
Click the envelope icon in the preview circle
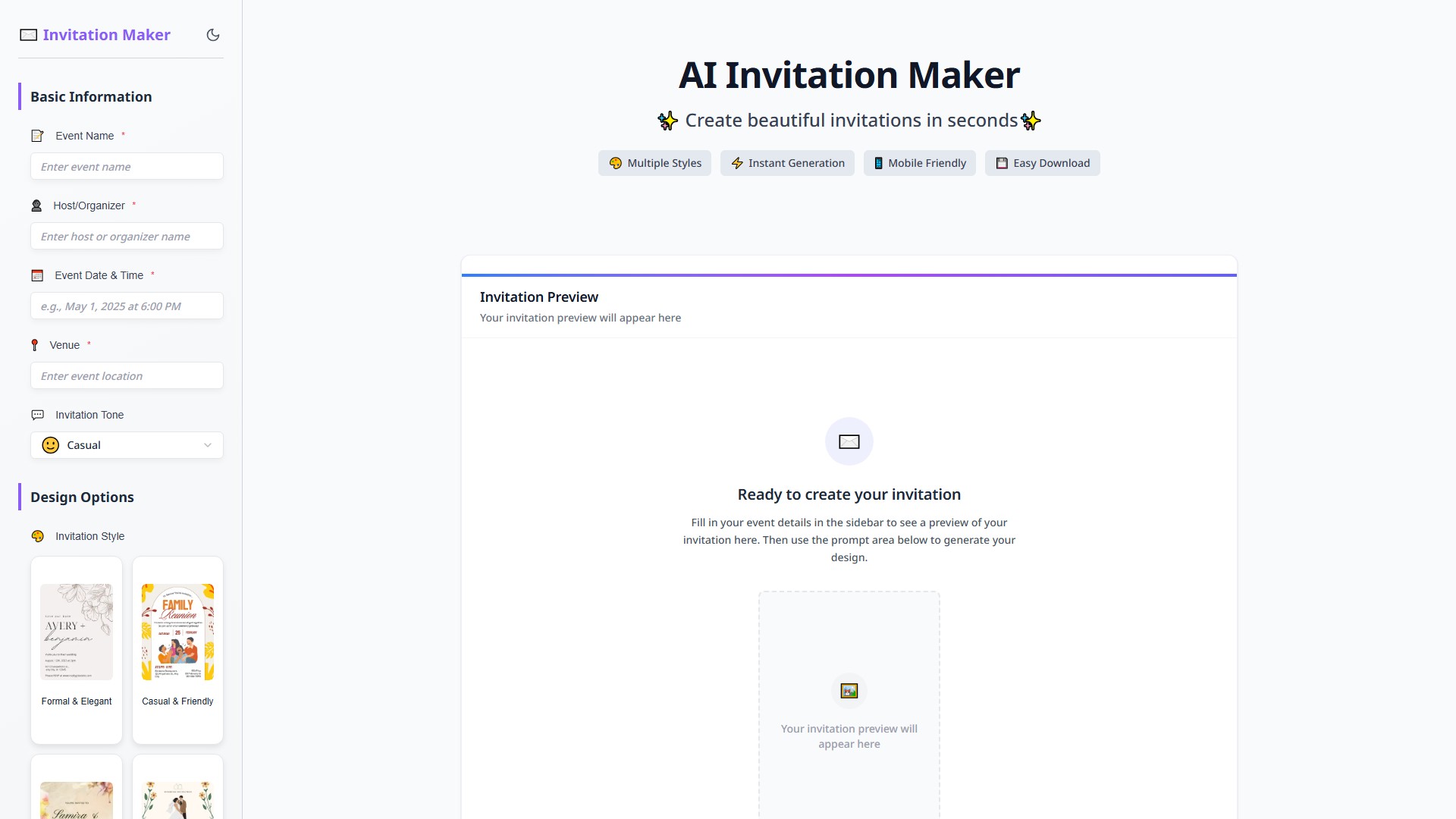849,441
